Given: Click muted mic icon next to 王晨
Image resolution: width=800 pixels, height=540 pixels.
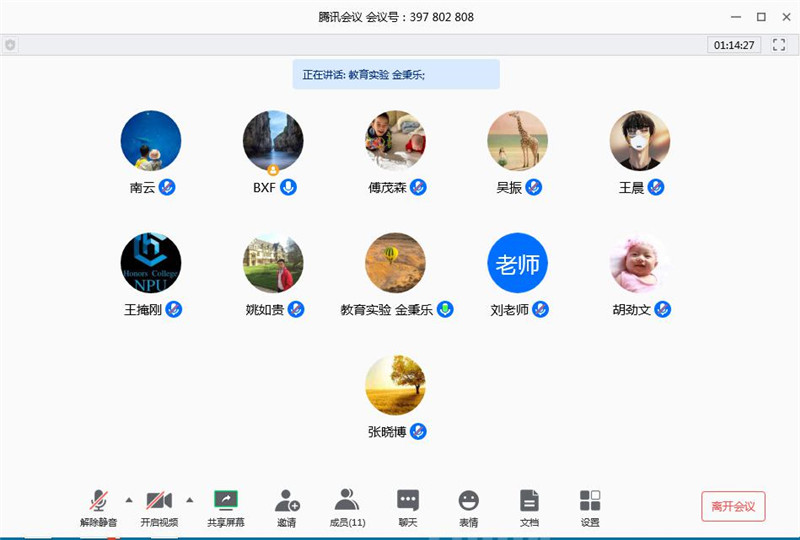Looking at the screenshot, I should [656, 187].
